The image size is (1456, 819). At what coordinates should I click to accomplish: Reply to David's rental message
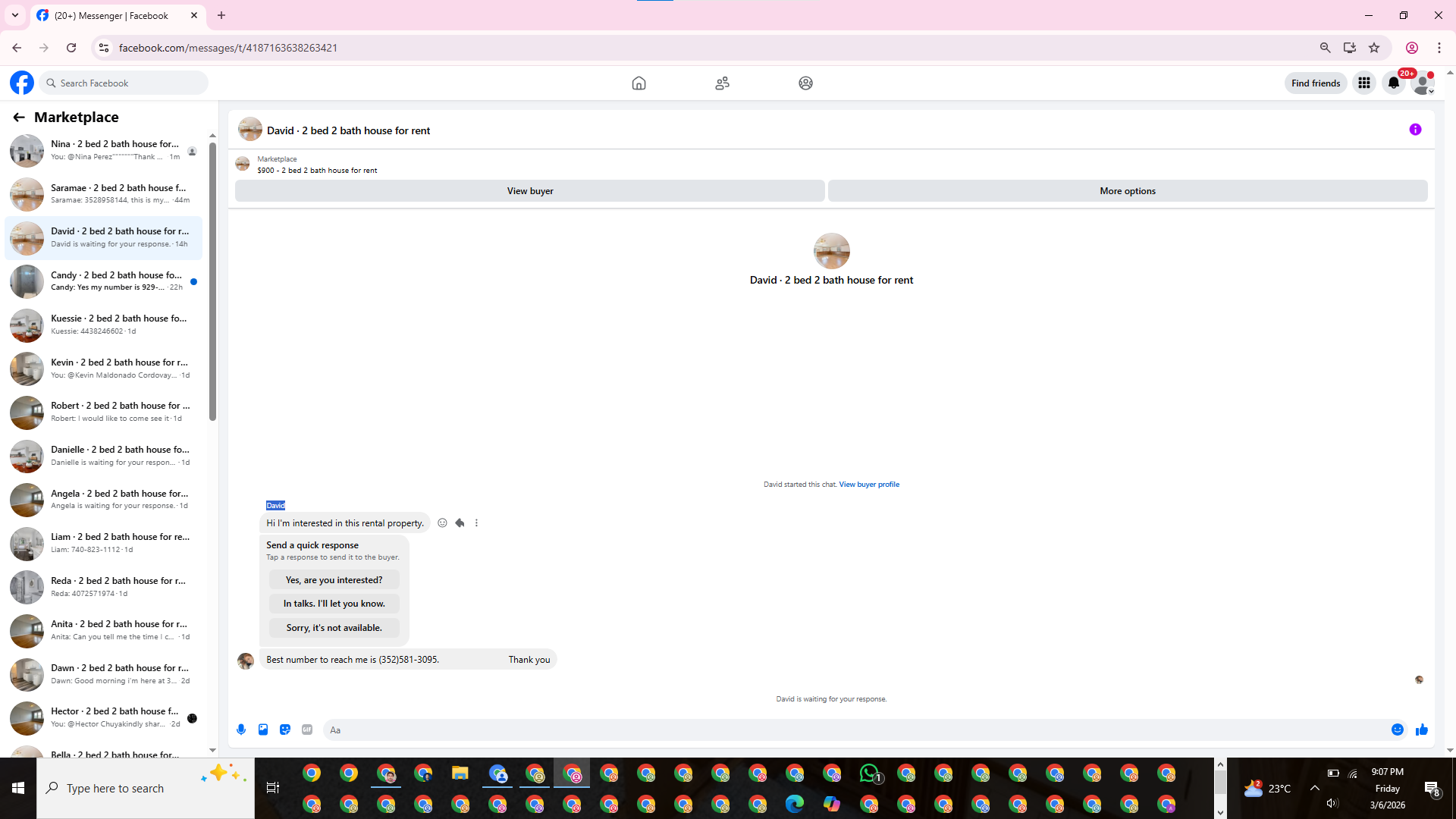pyautogui.click(x=460, y=523)
